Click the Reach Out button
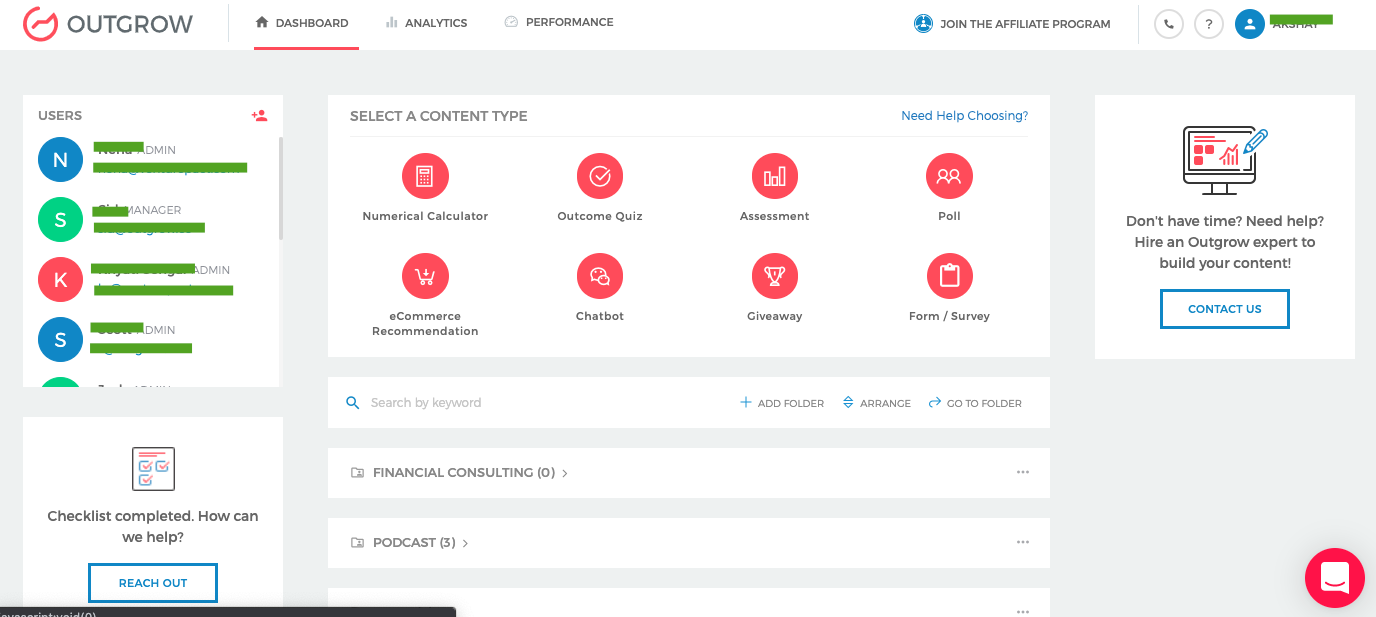The width and height of the screenshot is (1376, 617). 153,583
